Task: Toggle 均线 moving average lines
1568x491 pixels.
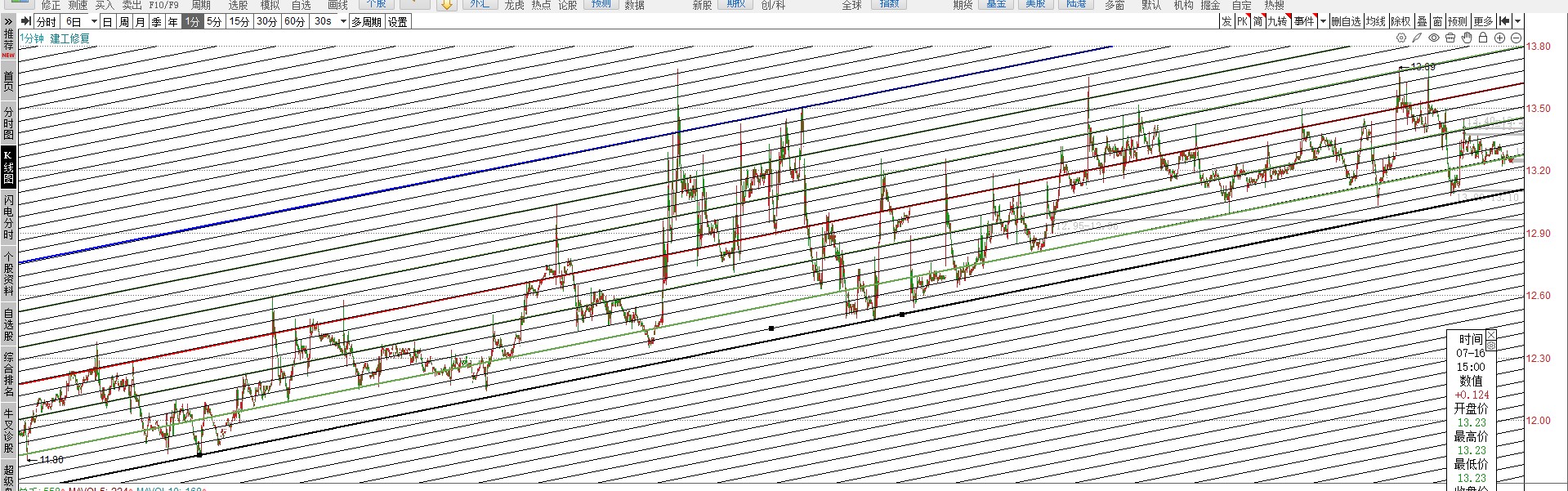Action: (x=1376, y=21)
